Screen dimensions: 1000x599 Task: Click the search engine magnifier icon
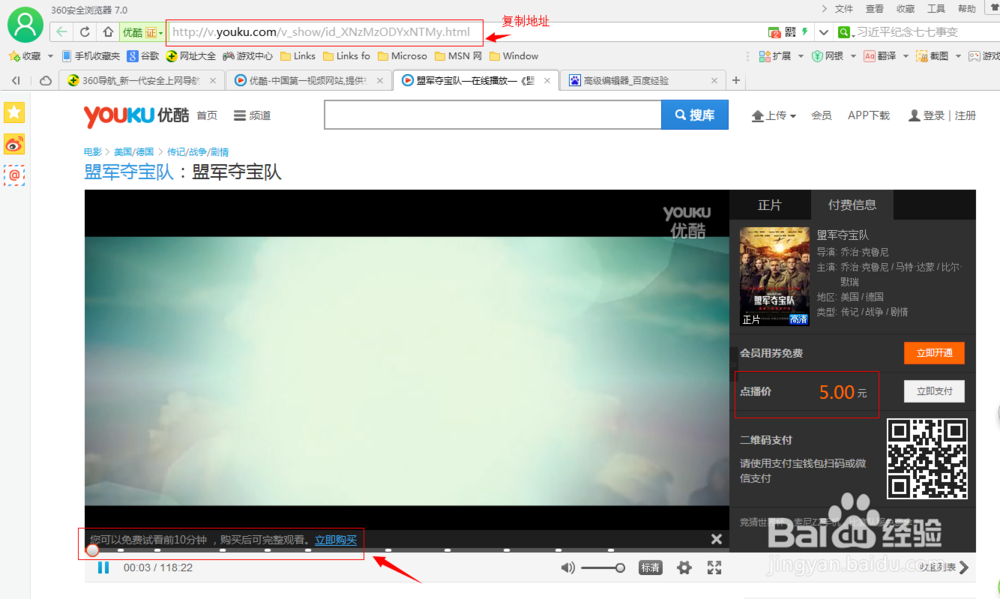(x=844, y=32)
